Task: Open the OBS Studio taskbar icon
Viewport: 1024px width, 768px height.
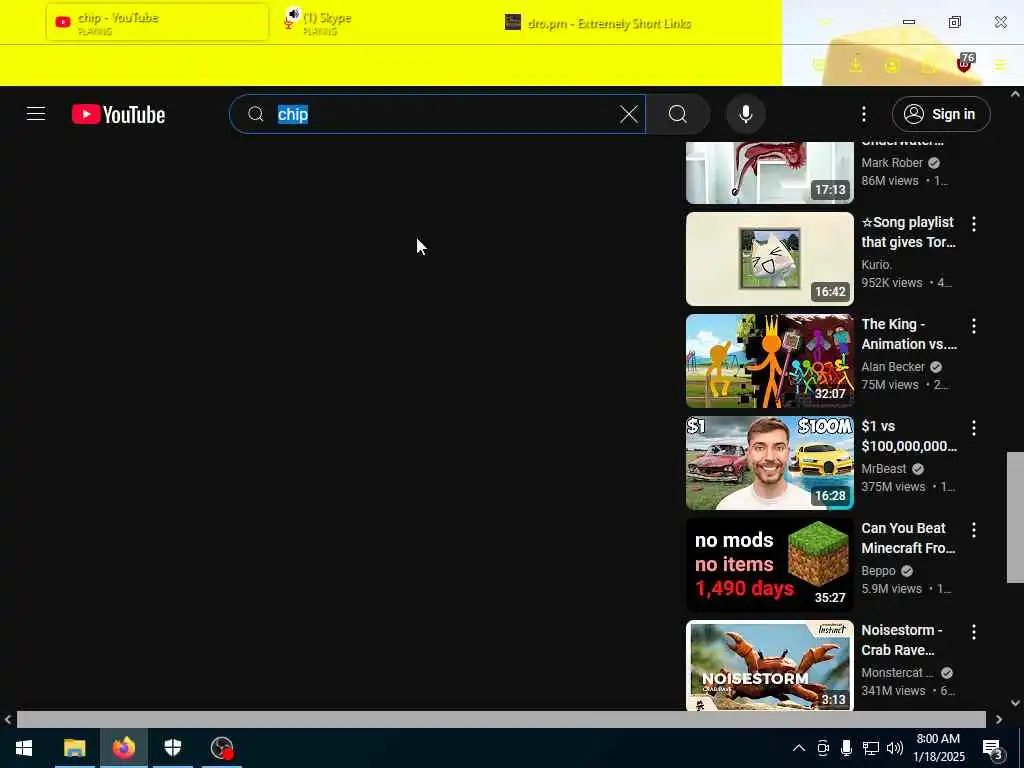Action: point(222,748)
